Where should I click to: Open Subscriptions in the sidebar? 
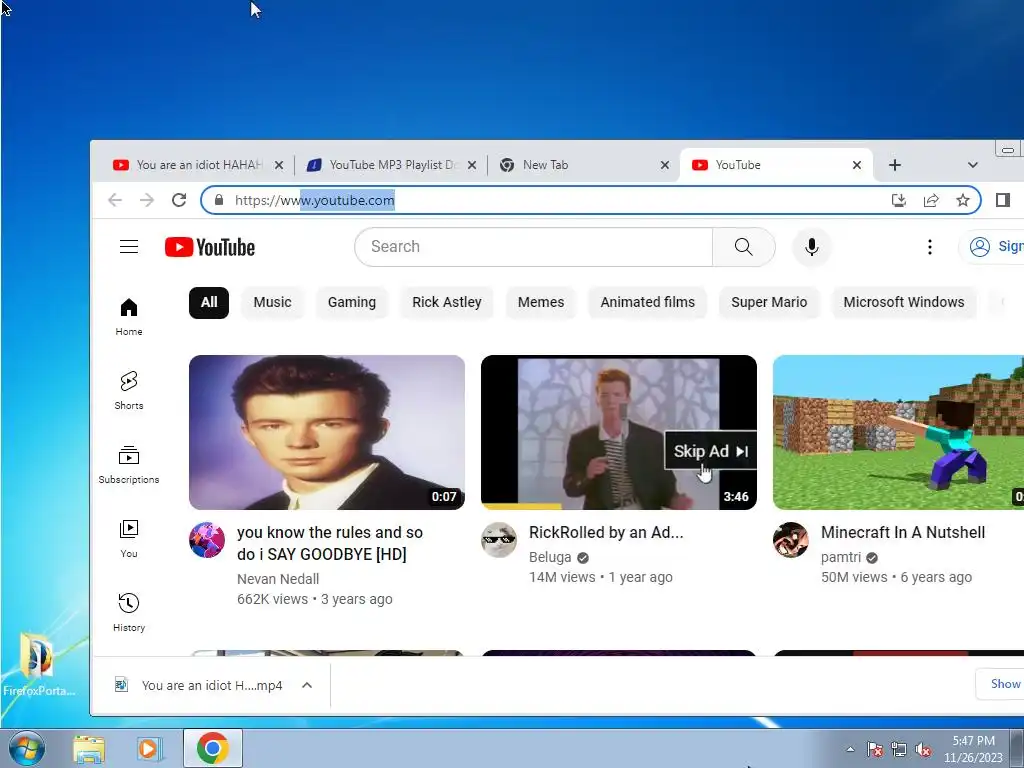[x=129, y=464]
